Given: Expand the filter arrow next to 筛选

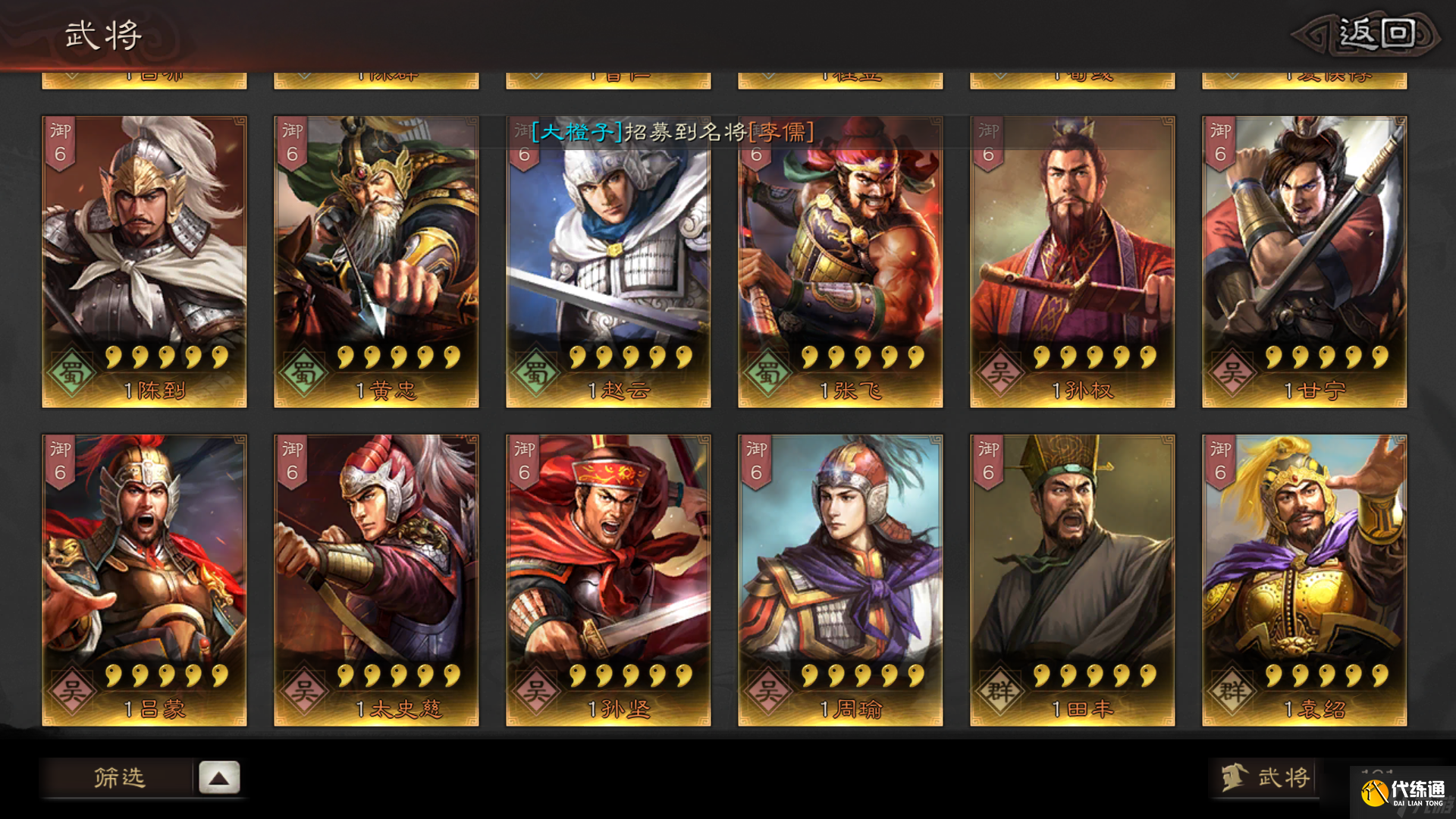Looking at the screenshot, I should click(219, 777).
